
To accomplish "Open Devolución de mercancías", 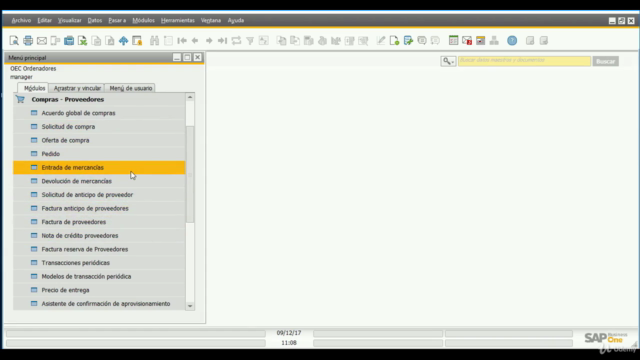I will (x=99, y=181).
